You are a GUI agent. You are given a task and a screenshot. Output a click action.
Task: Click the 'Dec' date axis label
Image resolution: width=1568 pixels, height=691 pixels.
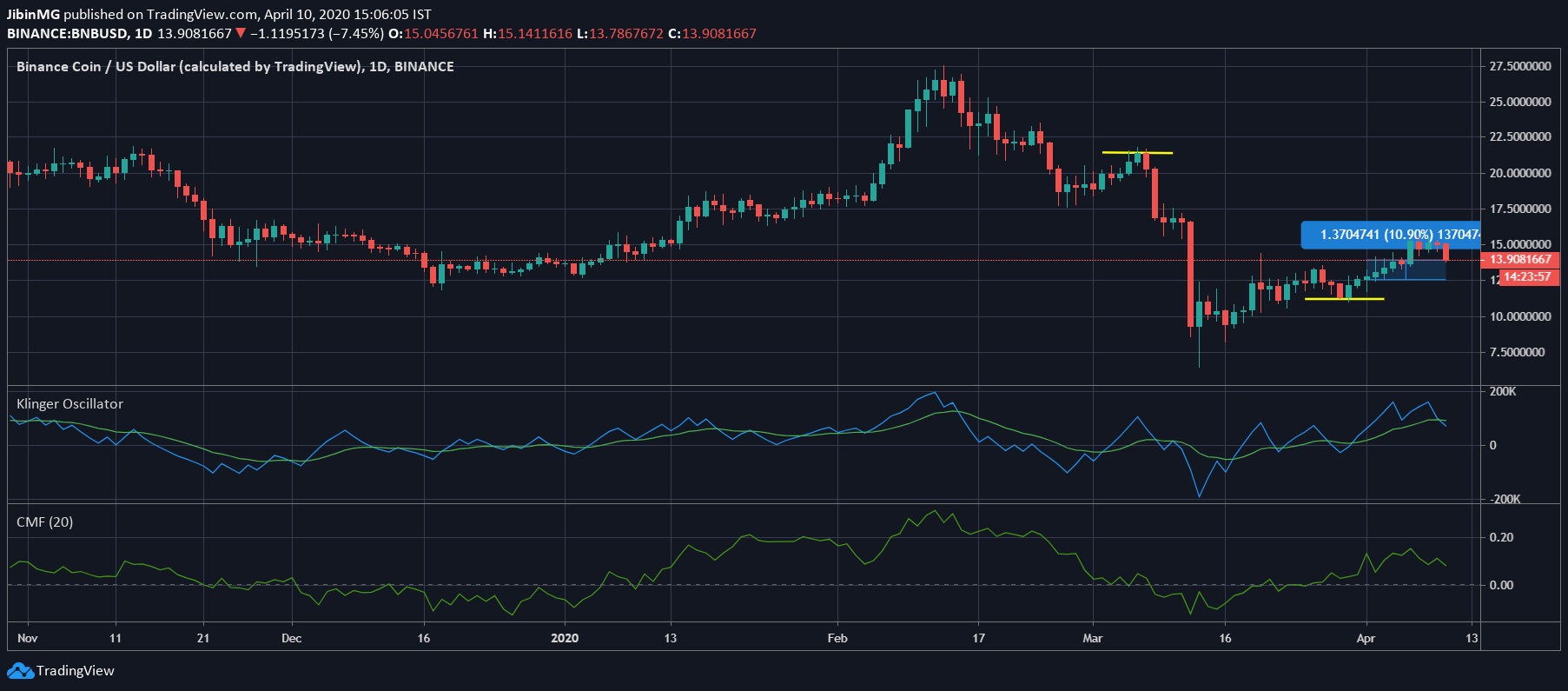[x=292, y=639]
